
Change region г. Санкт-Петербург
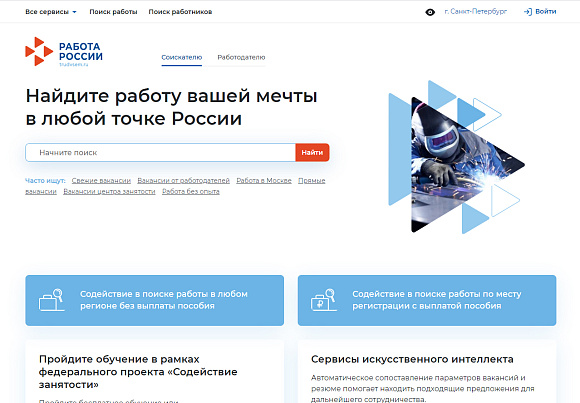(x=476, y=12)
